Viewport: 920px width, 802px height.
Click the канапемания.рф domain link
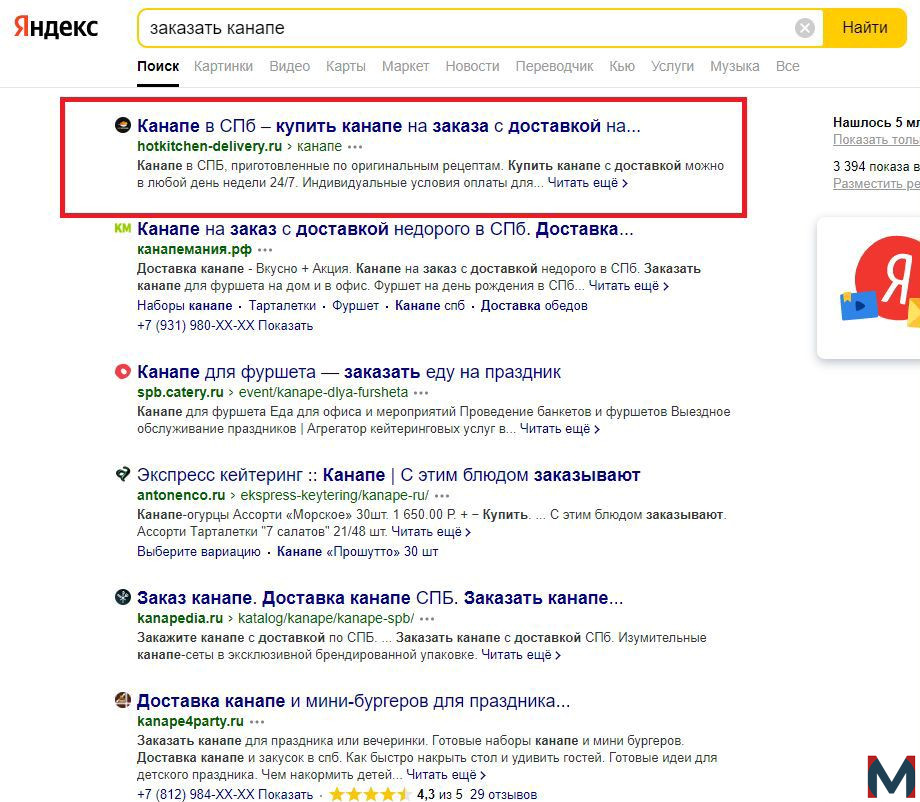tap(194, 249)
